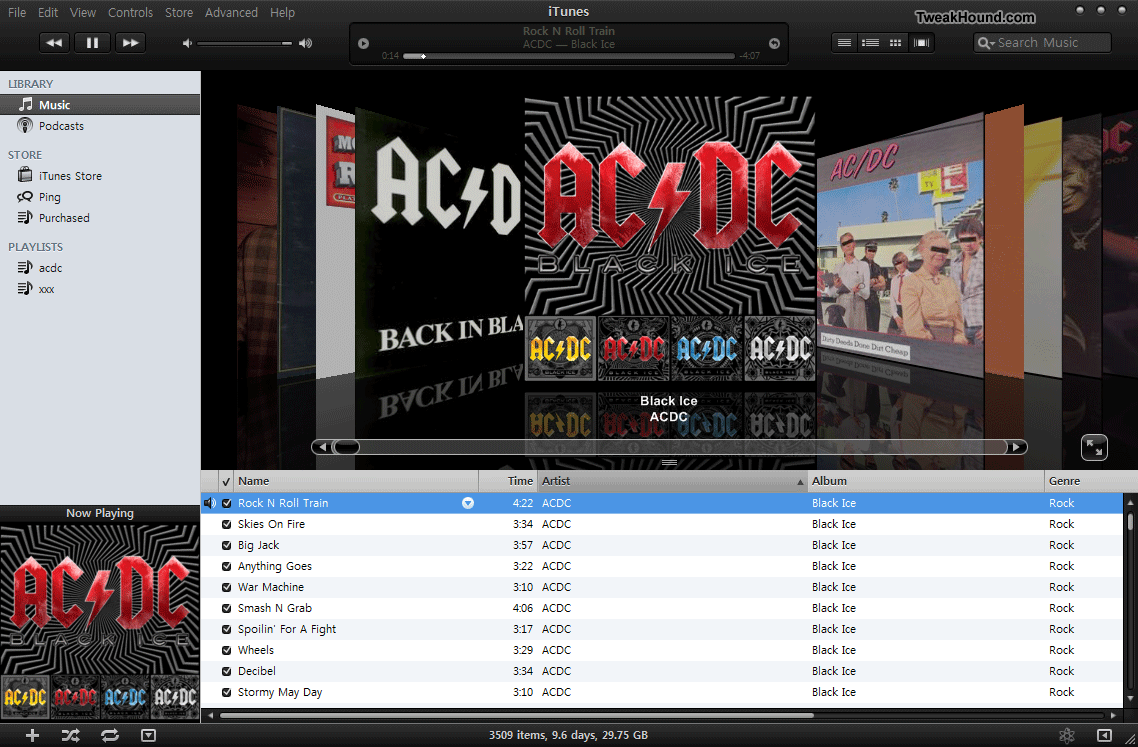Click the max volume speaker icon
This screenshot has width=1138, height=747.
coord(306,44)
